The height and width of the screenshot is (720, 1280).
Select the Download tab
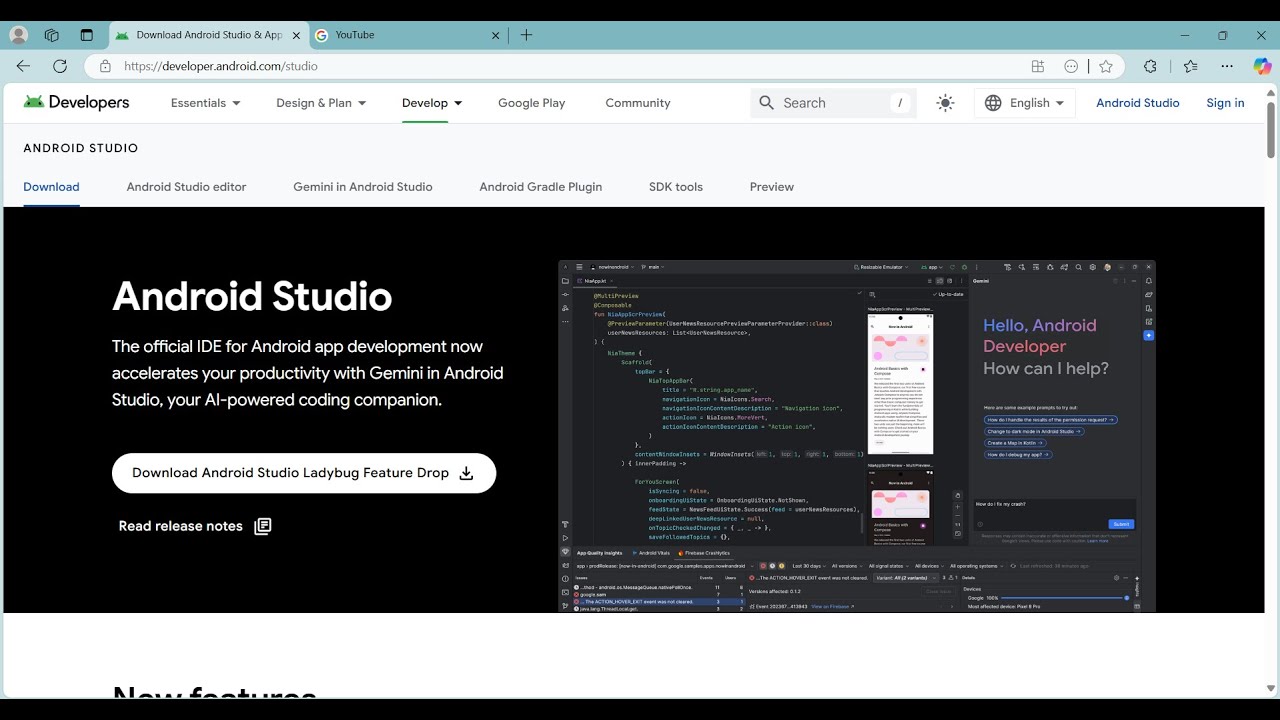point(51,187)
